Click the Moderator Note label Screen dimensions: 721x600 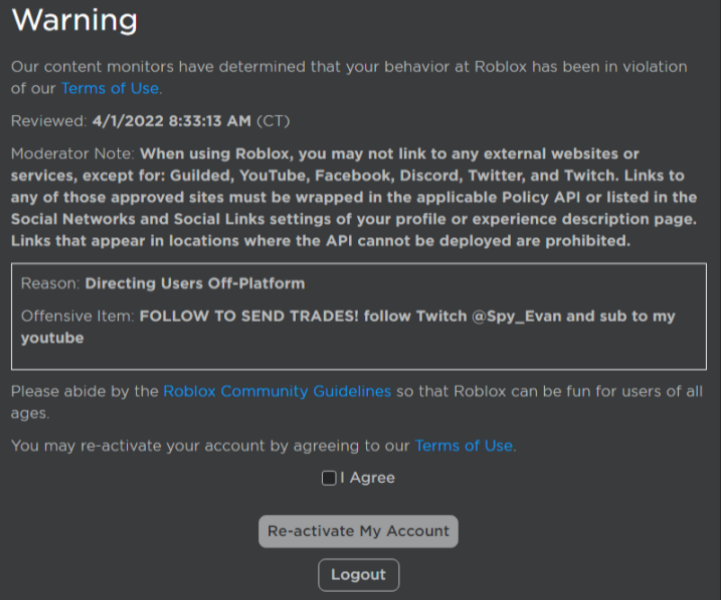[x=73, y=154]
